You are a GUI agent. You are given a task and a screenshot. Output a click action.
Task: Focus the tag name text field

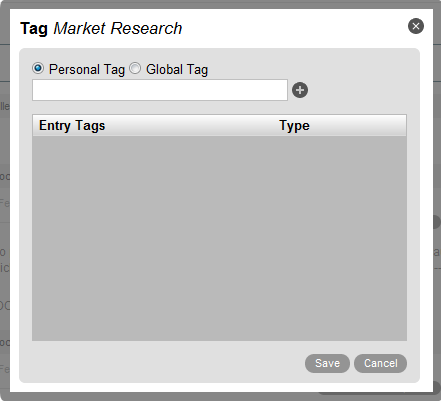pyautogui.click(x=160, y=90)
